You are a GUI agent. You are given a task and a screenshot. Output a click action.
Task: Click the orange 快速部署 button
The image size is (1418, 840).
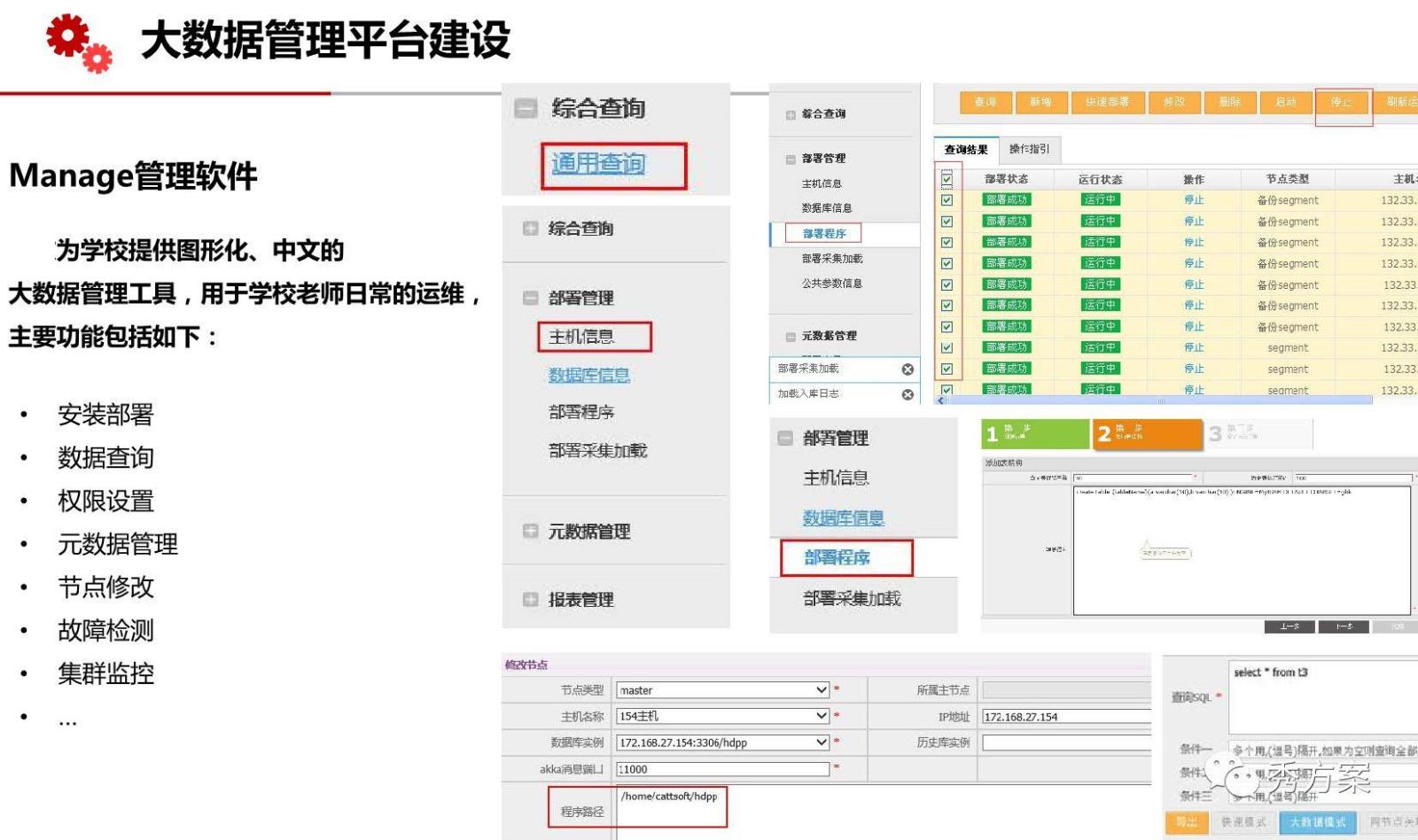point(1107,102)
